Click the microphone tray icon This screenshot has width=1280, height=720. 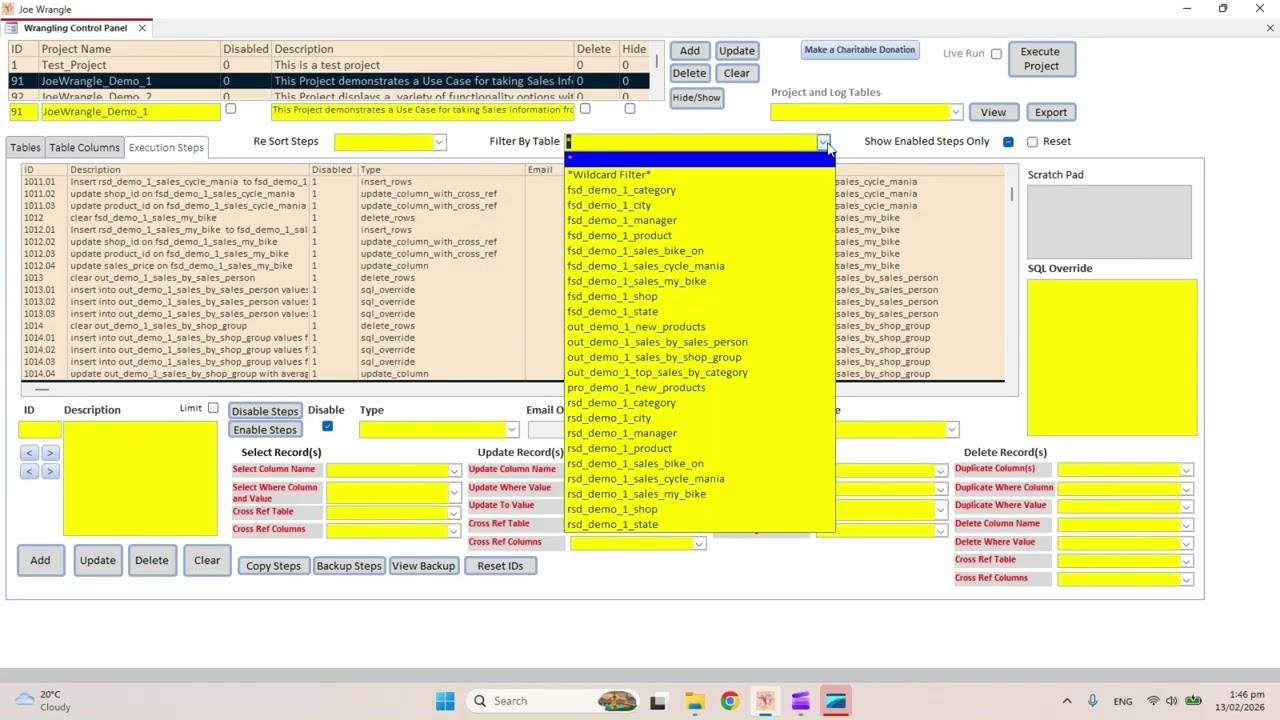[x=1093, y=701]
